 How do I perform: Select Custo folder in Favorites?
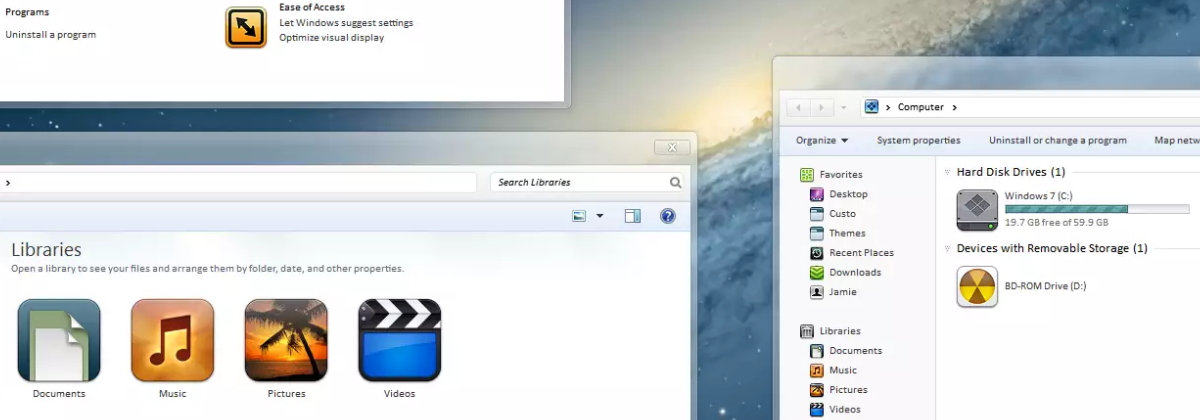tap(842, 213)
